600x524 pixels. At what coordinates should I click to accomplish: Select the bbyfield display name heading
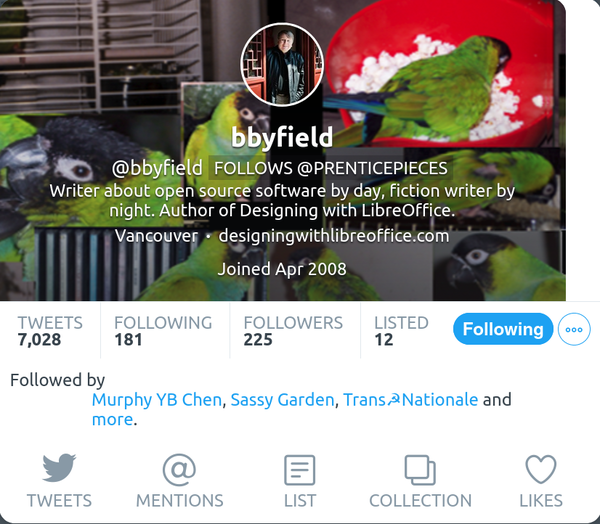click(x=282, y=137)
